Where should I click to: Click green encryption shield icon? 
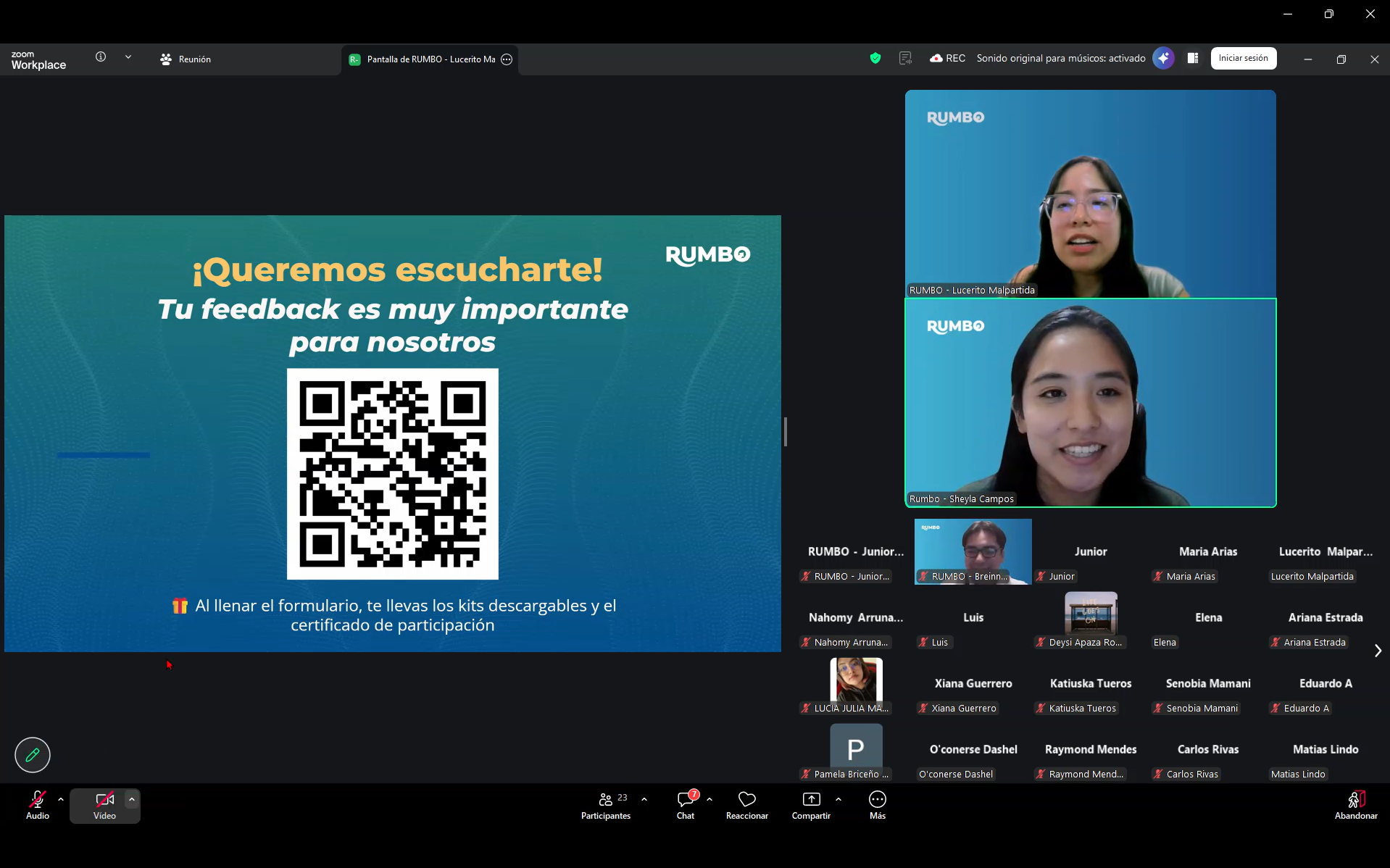[x=875, y=59]
